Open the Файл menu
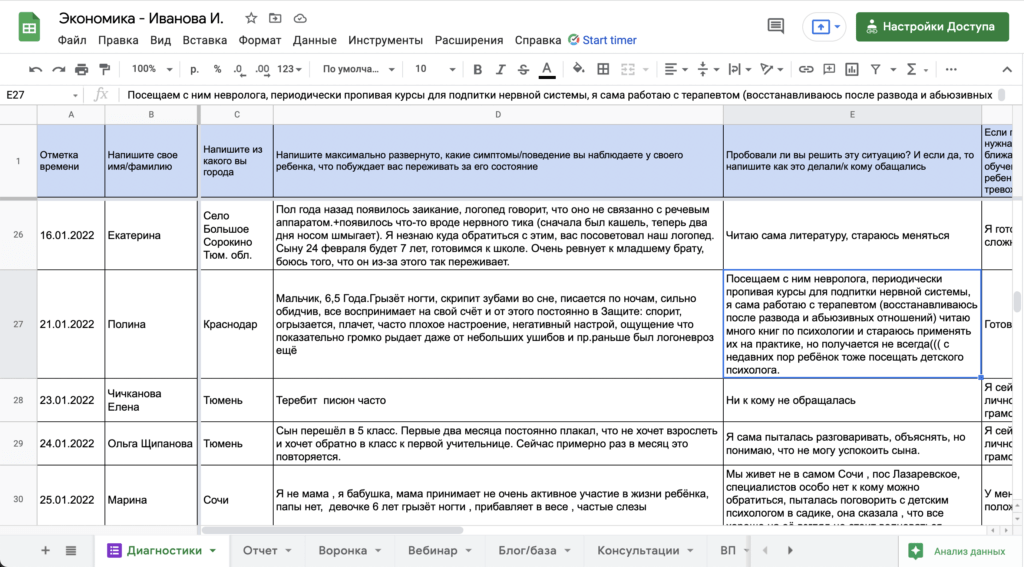This screenshot has width=1024, height=567. coord(72,40)
